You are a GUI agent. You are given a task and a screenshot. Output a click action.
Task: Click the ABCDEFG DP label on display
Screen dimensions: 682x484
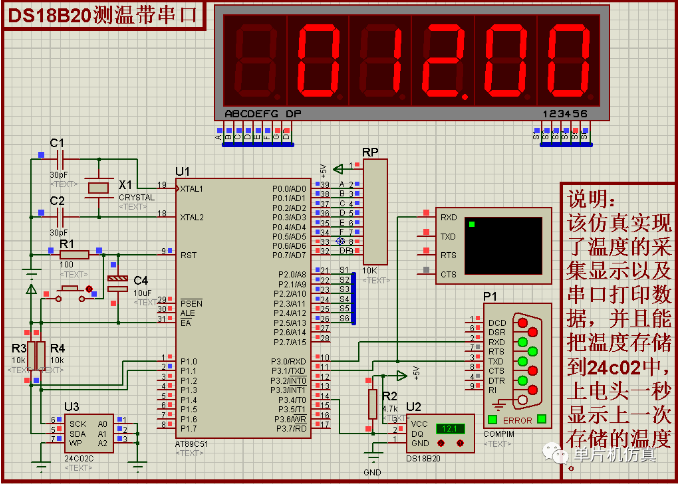click(x=263, y=113)
